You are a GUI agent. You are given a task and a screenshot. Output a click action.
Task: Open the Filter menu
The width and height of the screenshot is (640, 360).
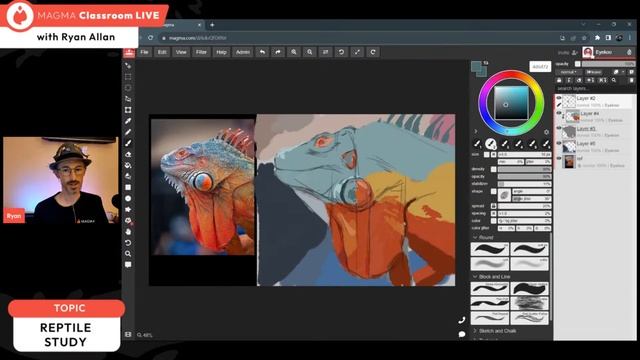201,52
